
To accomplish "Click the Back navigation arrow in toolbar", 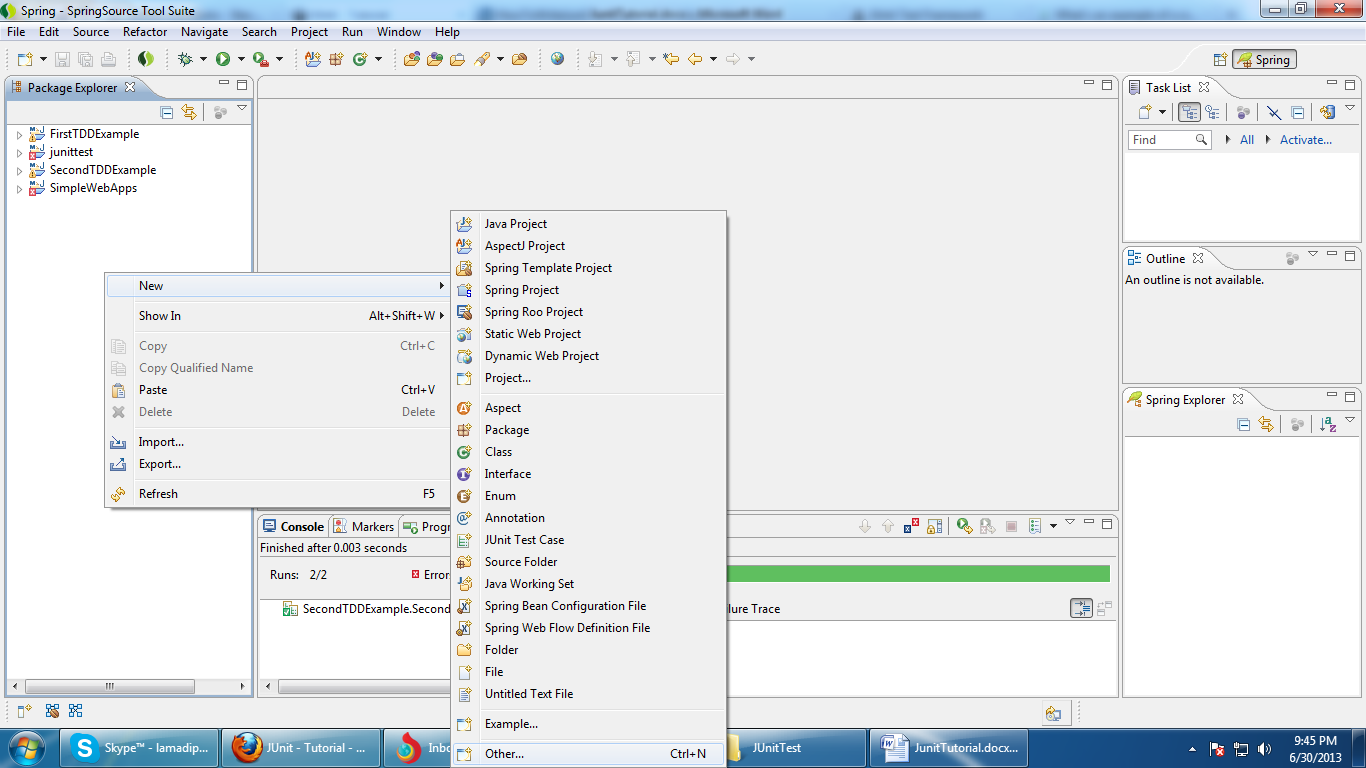I will point(695,59).
